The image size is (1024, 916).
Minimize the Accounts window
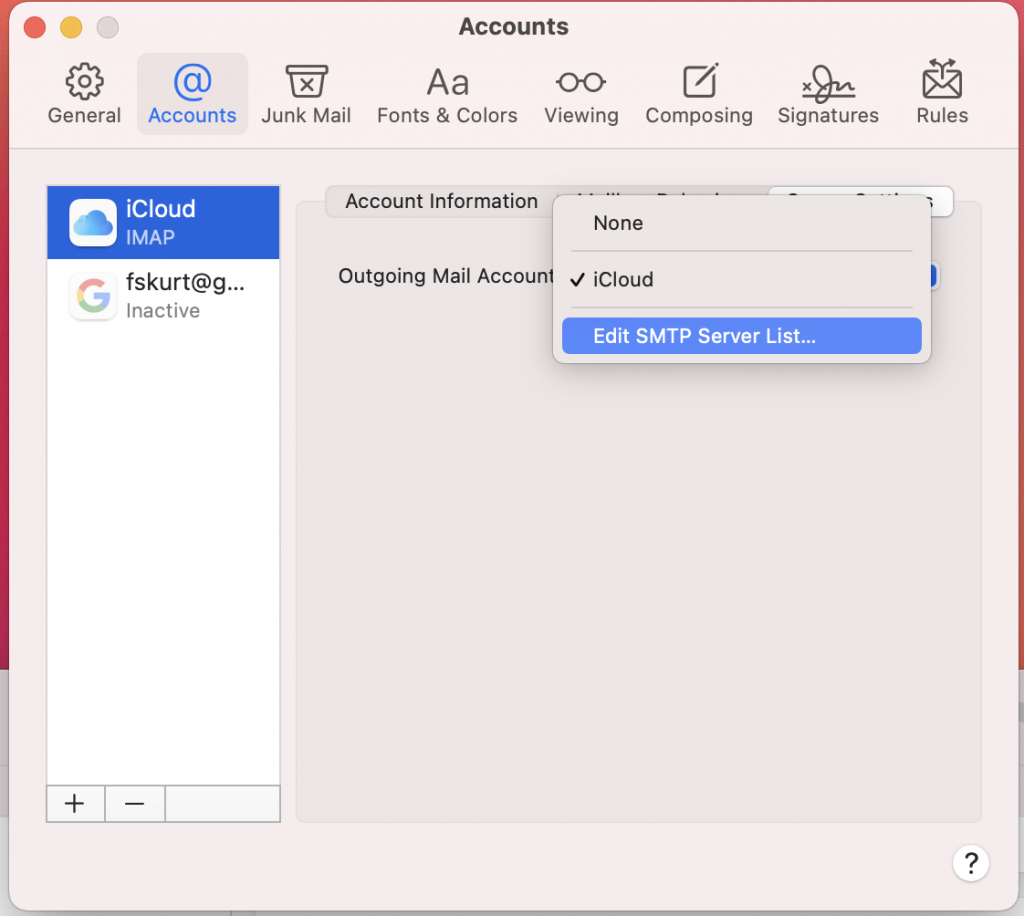click(x=71, y=27)
